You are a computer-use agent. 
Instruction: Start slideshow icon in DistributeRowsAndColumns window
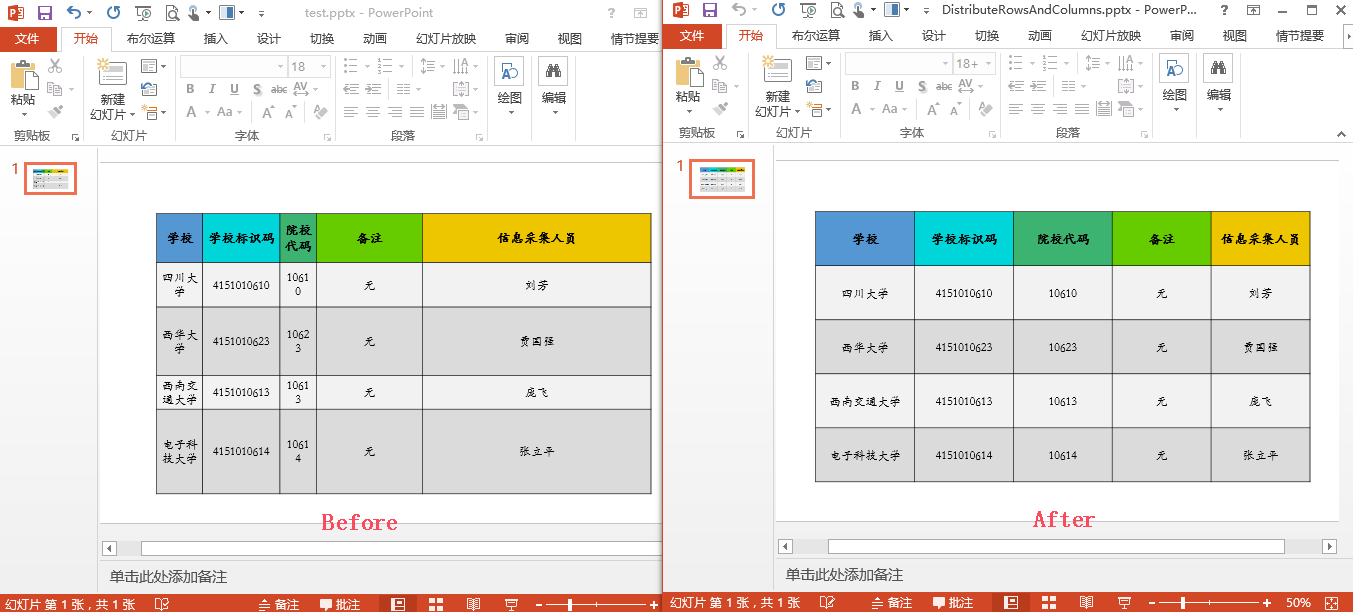pos(808,10)
